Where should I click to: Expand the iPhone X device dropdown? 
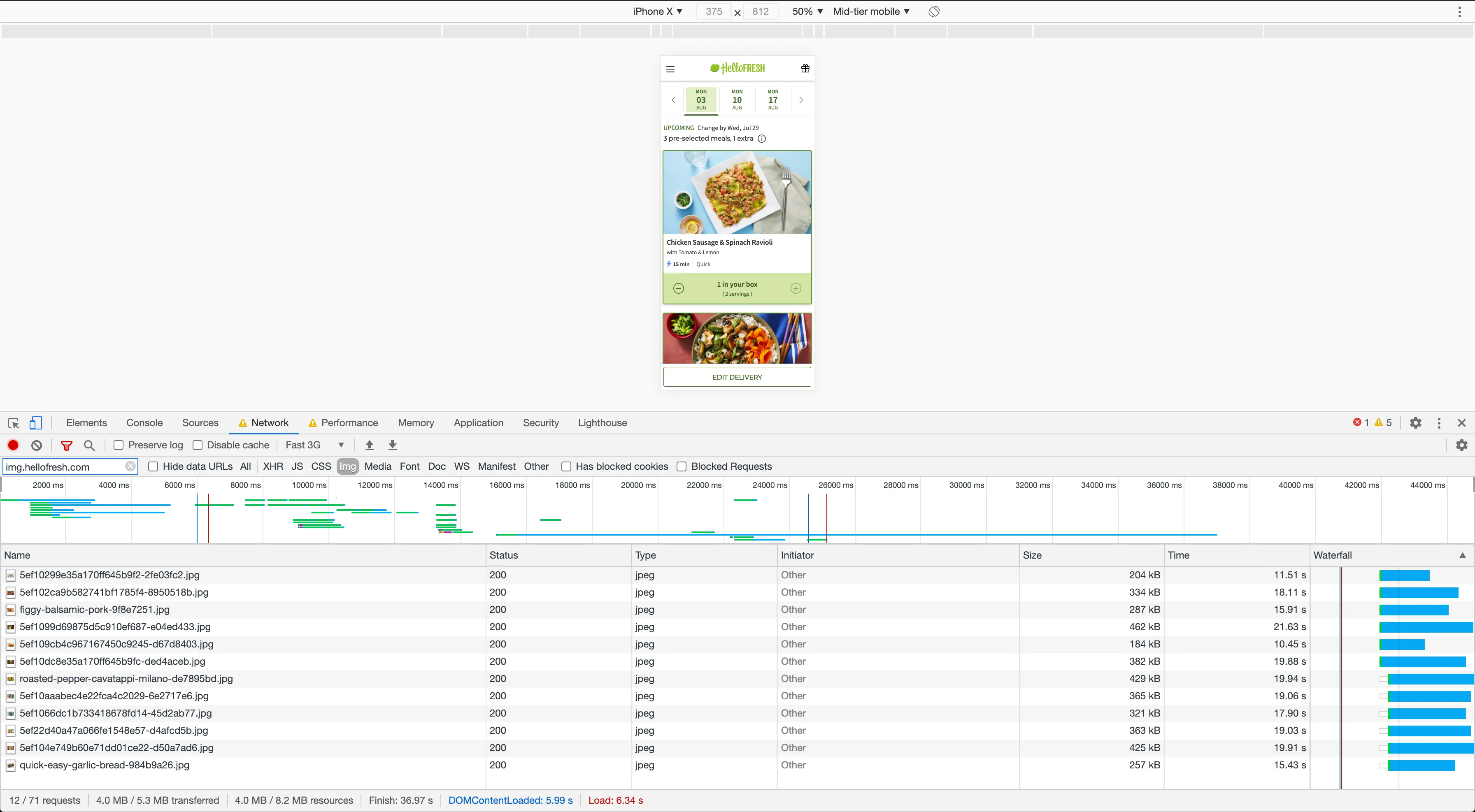pyautogui.click(x=657, y=12)
